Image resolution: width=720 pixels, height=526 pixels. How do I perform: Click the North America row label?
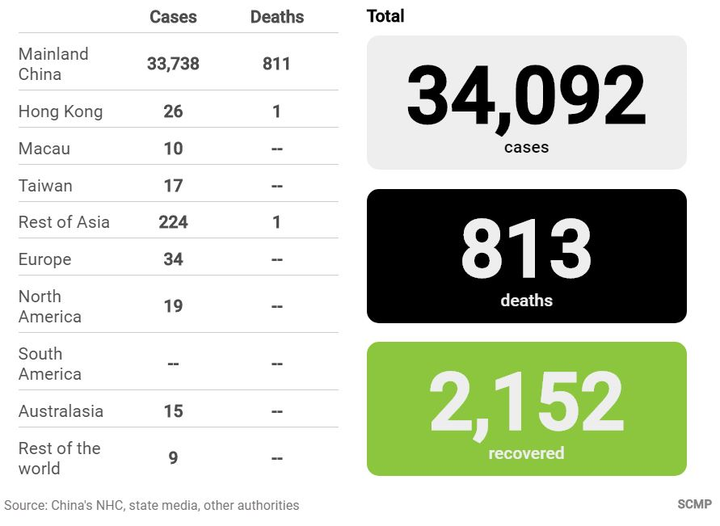(50, 306)
